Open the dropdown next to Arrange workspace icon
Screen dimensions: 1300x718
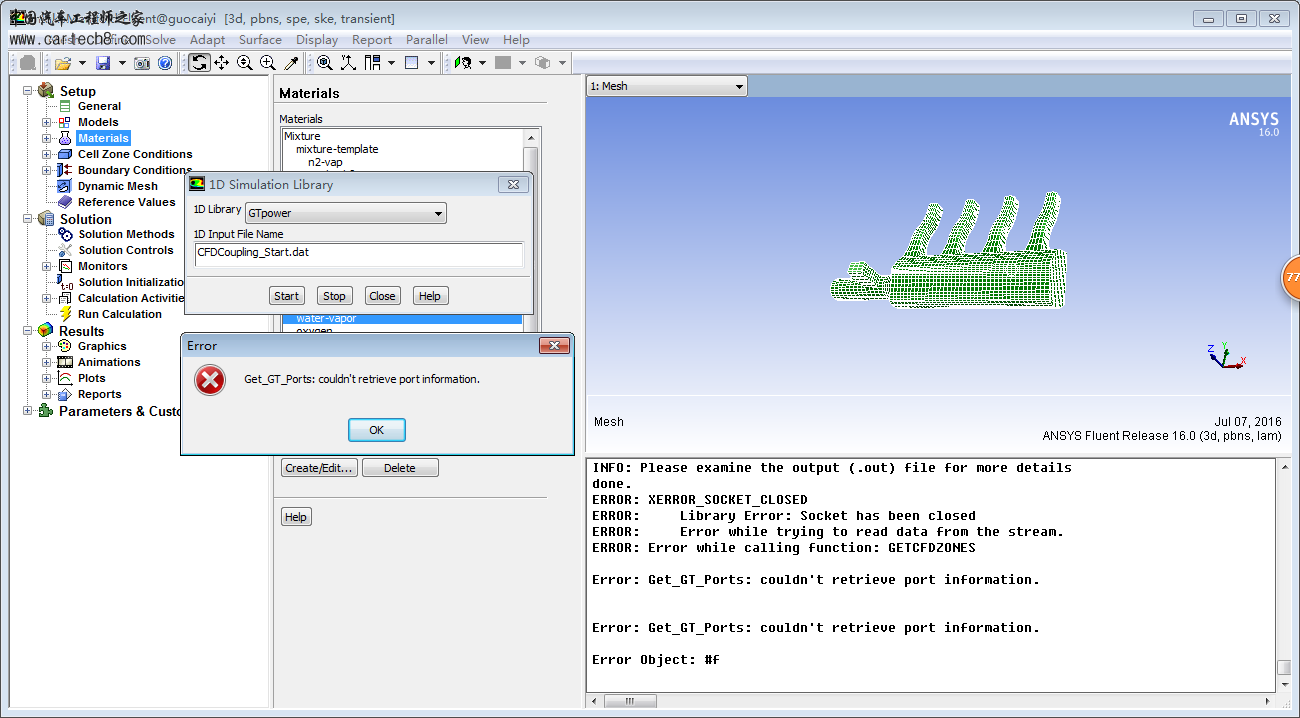[391, 63]
